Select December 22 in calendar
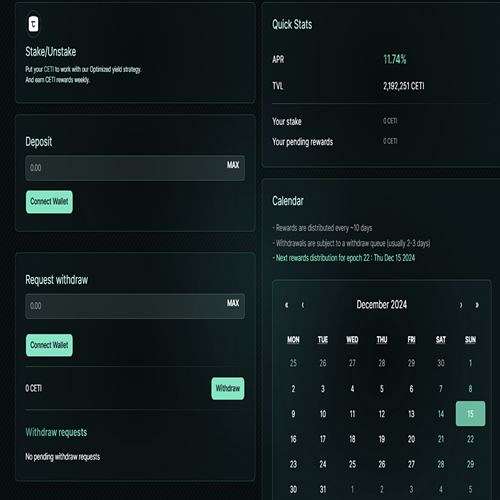The height and width of the screenshot is (500, 500). pos(470,439)
